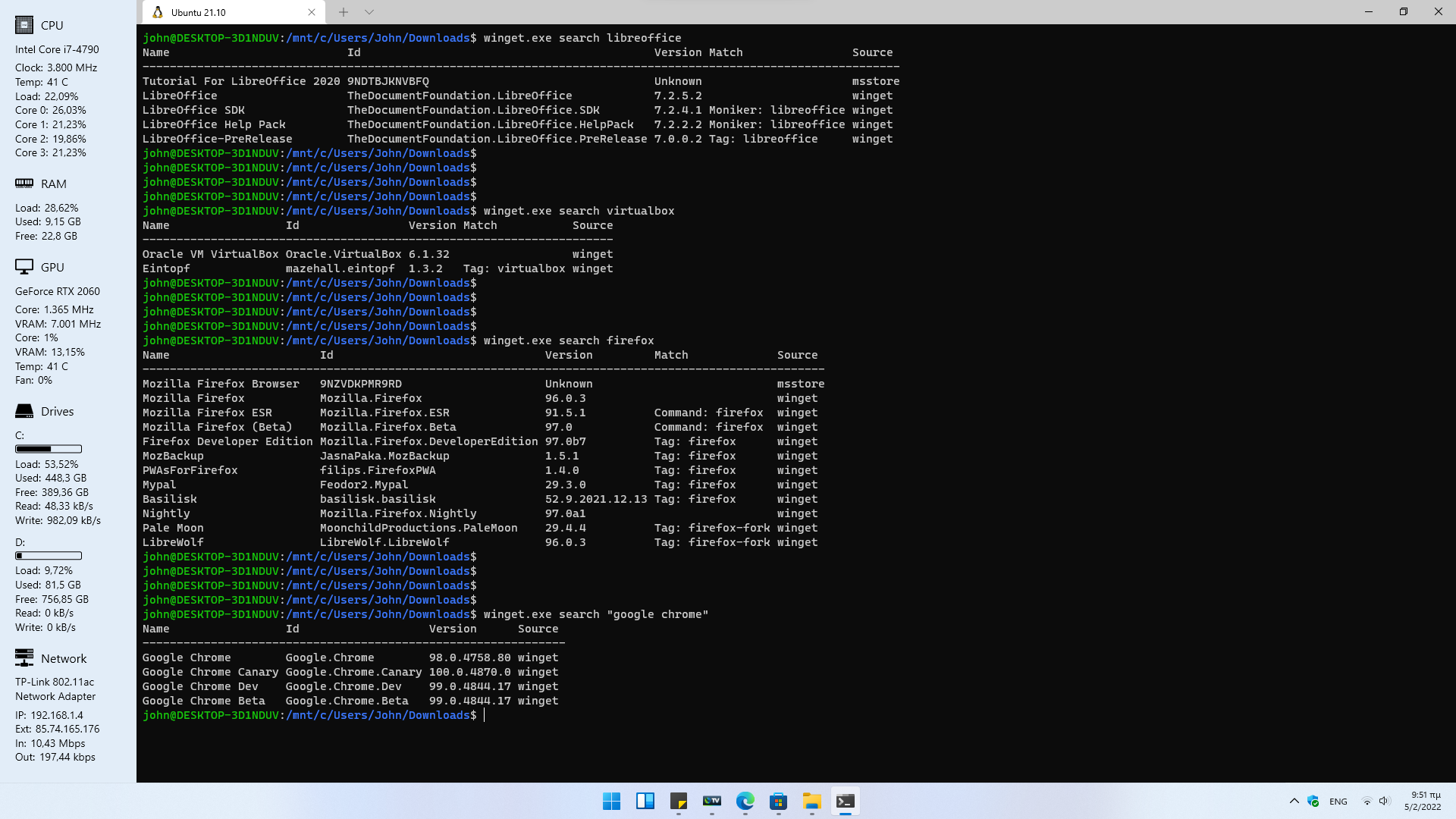Click the 'Oracle.VirtualBox' Id entry
The image size is (1456, 819).
click(344, 254)
